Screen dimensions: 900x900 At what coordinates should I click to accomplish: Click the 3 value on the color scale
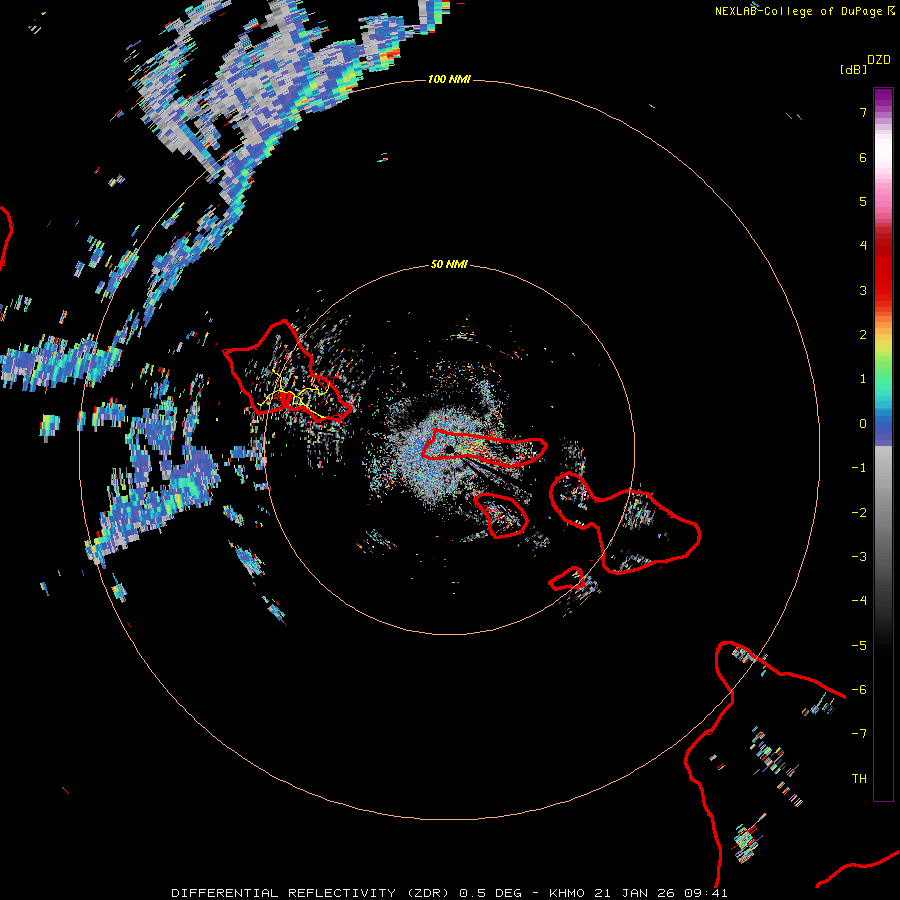pos(863,290)
